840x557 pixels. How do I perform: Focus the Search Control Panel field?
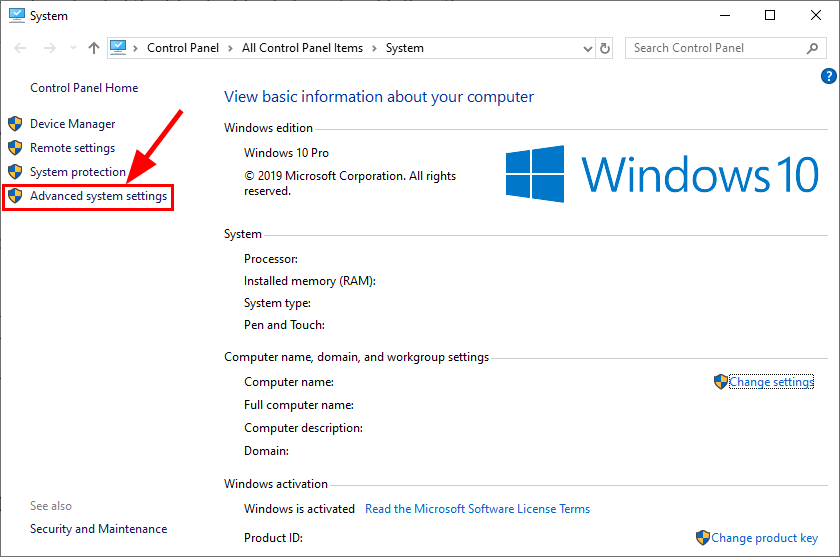pyautogui.click(x=714, y=48)
